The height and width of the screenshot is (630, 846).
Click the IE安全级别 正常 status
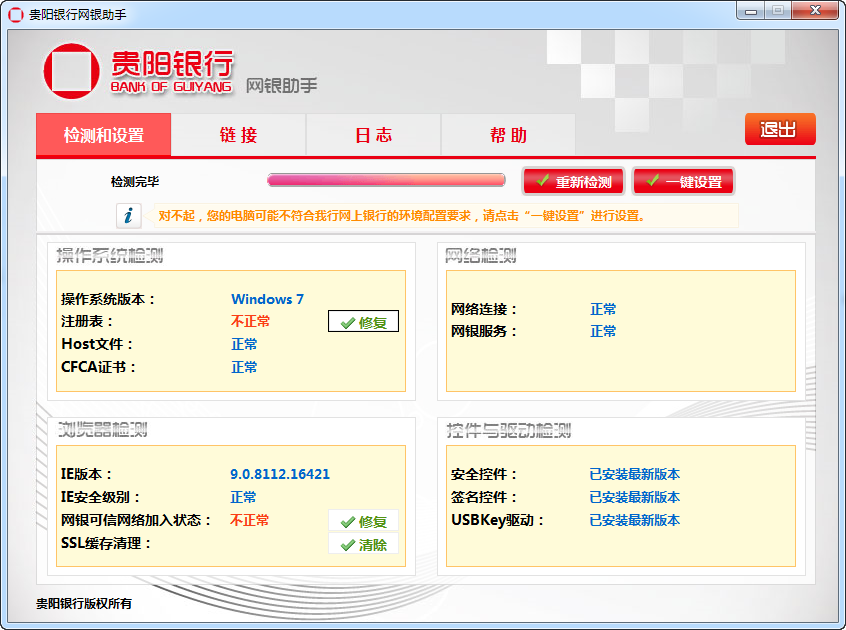tap(243, 497)
